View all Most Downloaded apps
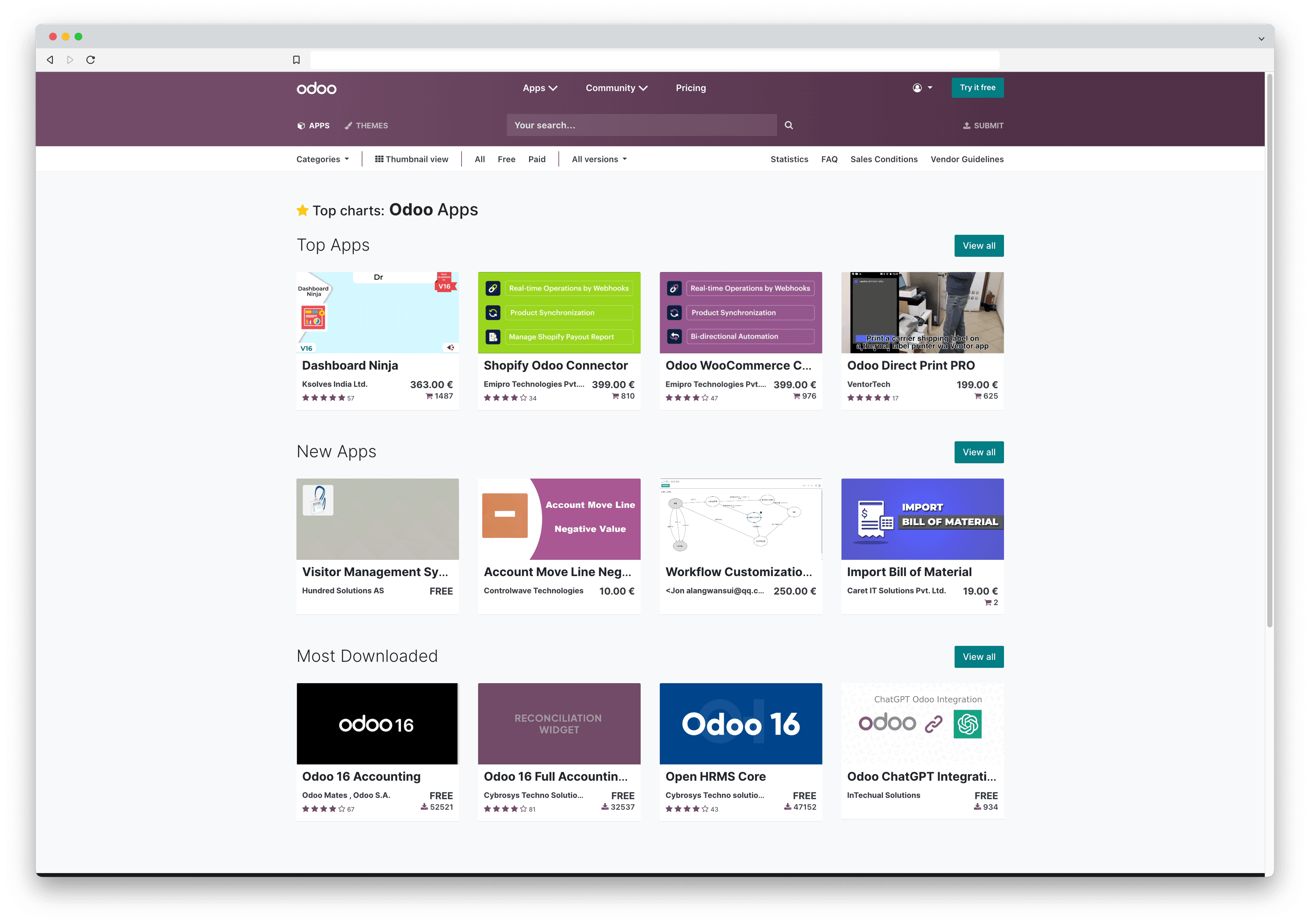Image resolution: width=1310 pixels, height=924 pixels. point(978,657)
